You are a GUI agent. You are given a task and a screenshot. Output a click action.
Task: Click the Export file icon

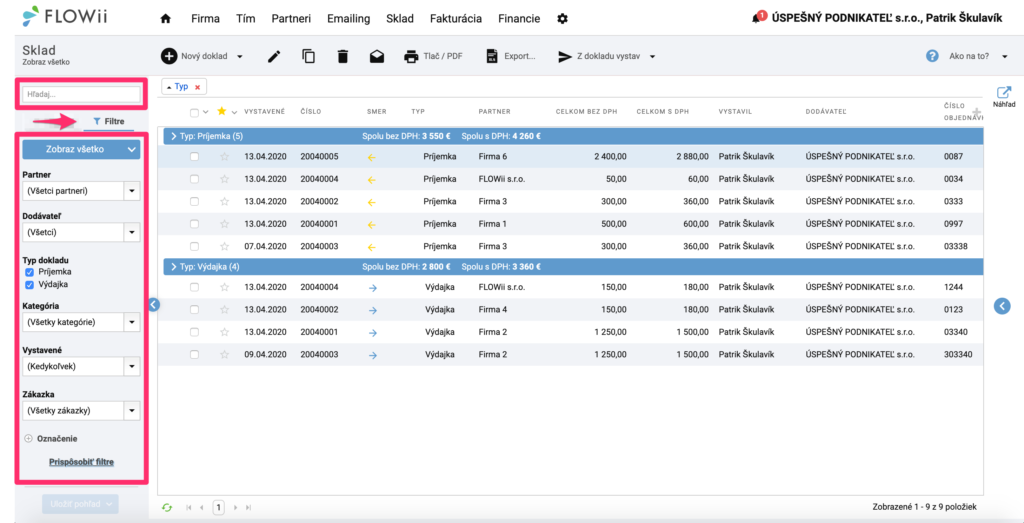pyautogui.click(x=492, y=57)
